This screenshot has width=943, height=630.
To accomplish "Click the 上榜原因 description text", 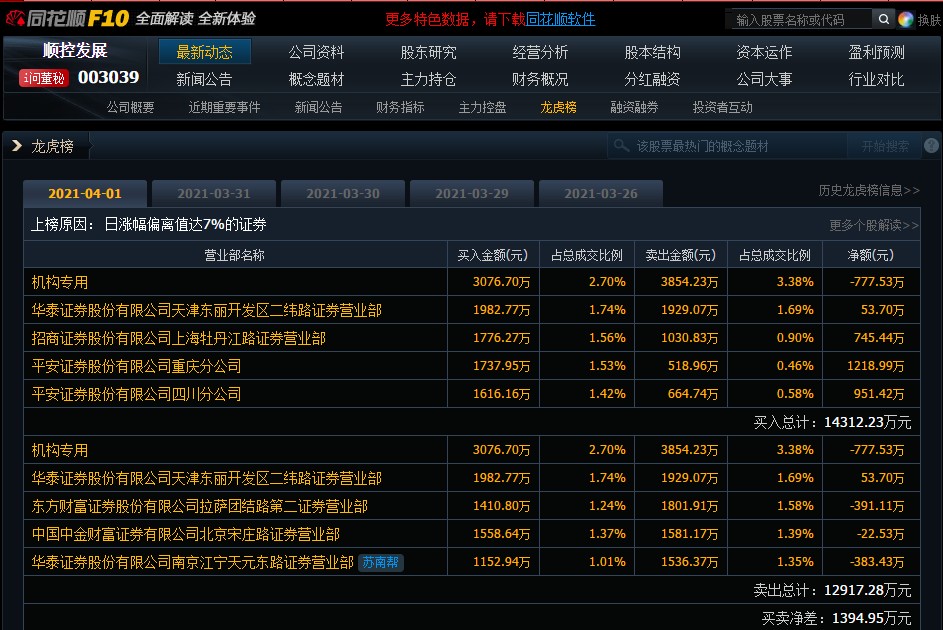I will point(149,225).
